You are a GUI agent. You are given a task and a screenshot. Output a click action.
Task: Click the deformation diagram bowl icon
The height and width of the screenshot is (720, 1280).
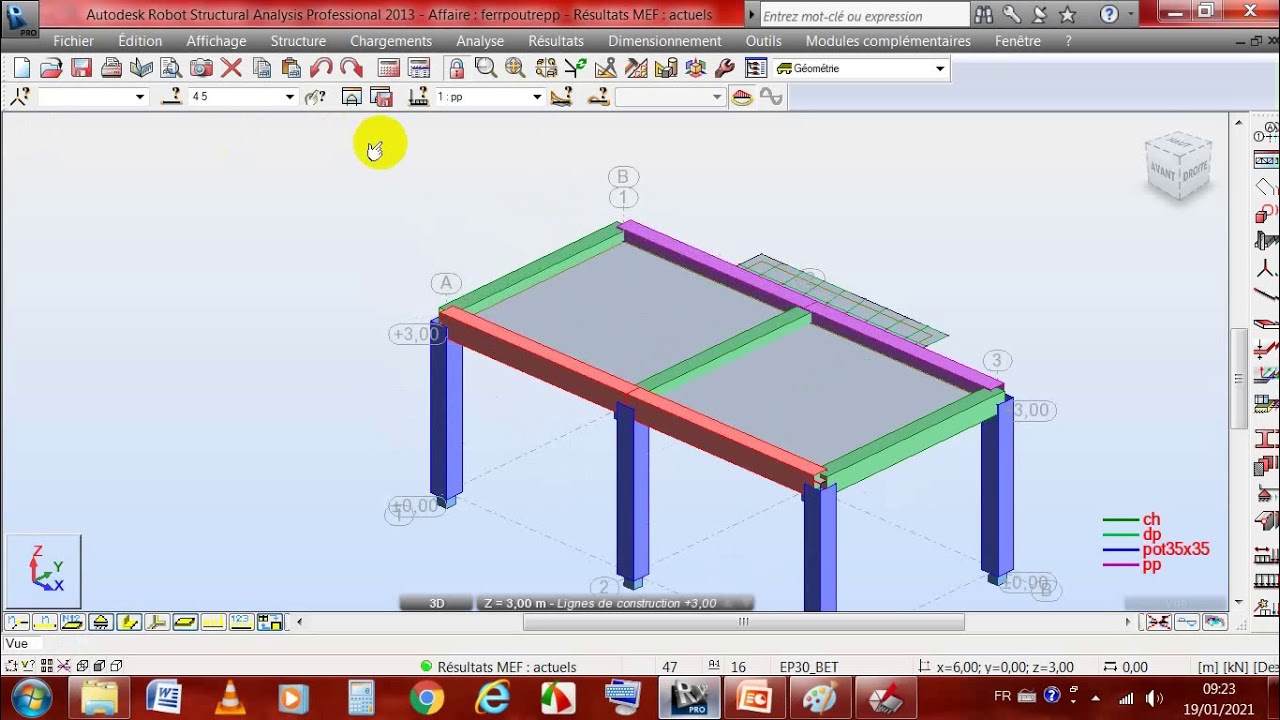(x=742, y=97)
